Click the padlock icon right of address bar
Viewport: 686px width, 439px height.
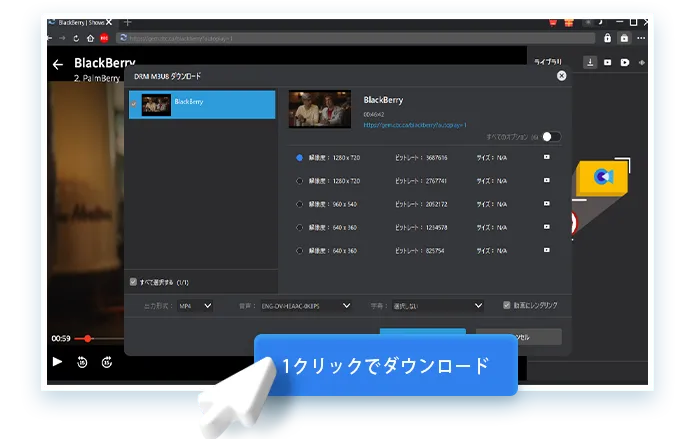[607, 39]
